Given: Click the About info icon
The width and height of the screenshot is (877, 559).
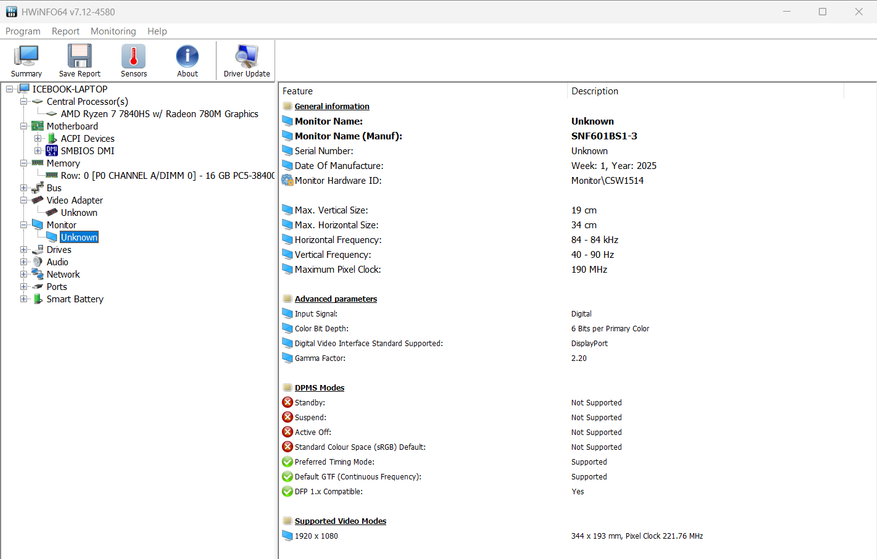Looking at the screenshot, I should 187,60.
